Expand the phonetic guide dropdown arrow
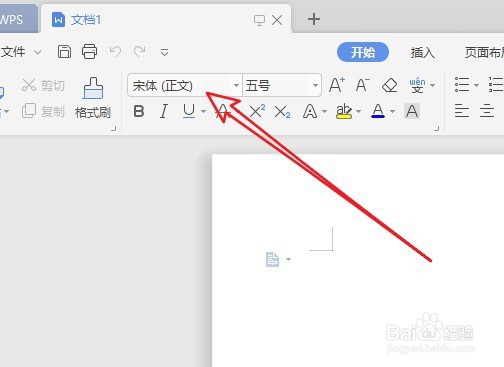504x367 pixels. [x=433, y=85]
